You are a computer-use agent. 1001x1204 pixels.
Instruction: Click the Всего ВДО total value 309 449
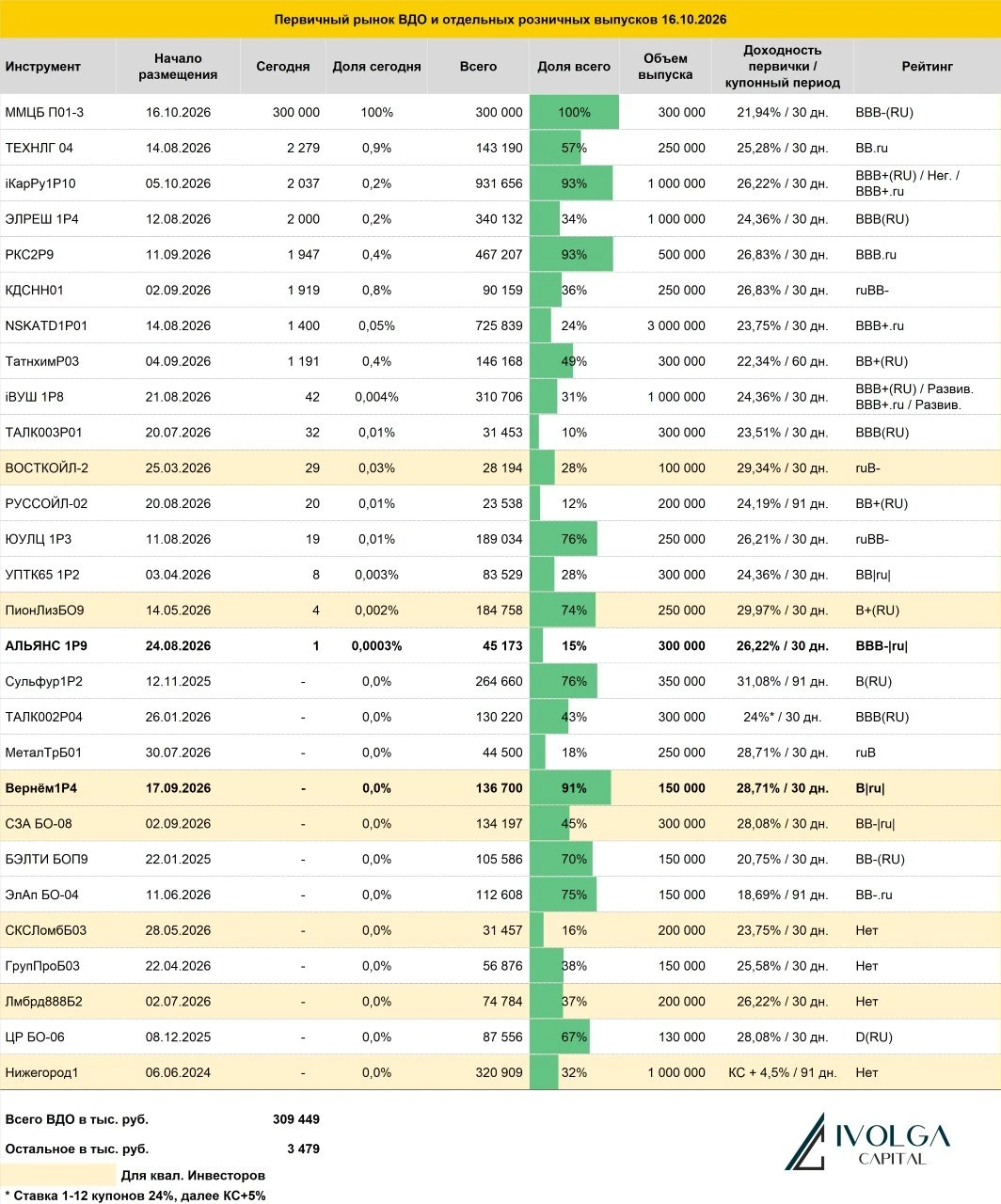pos(296,1119)
